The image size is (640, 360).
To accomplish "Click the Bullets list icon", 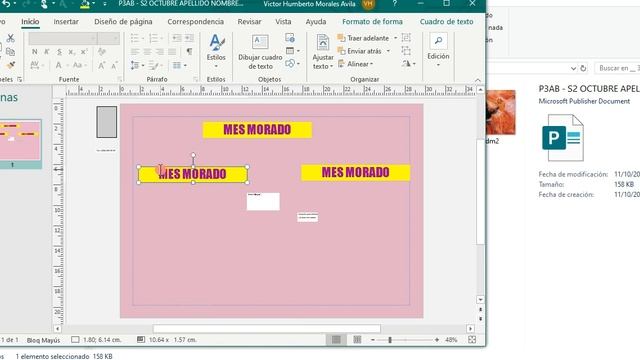I will tap(136, 38).
